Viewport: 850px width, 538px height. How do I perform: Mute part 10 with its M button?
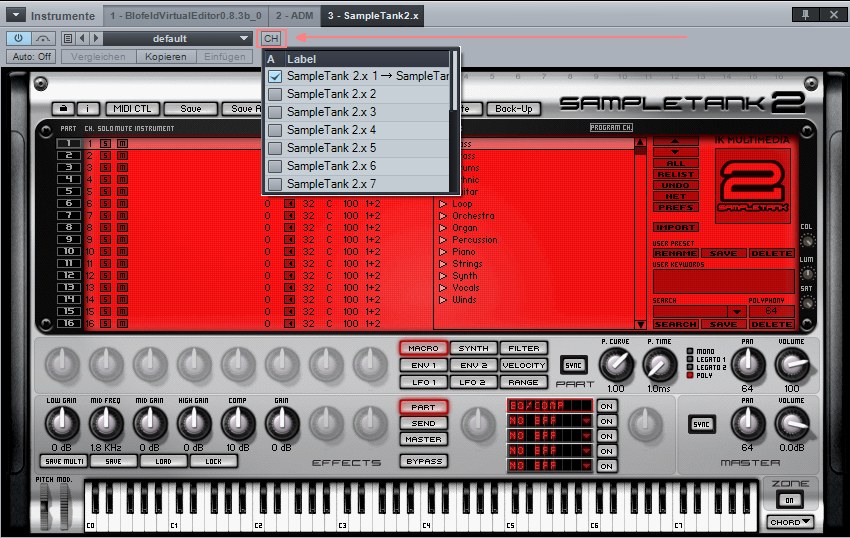click(x=123, y=252)
